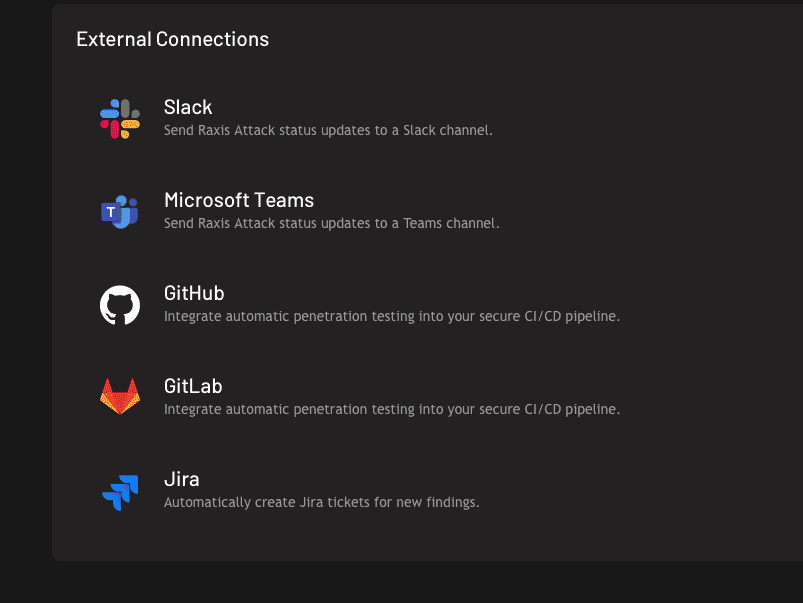The height and width of the screenshot is (603, 803).
Task: Click the description text under GitLab
Action: coord(392,409)
